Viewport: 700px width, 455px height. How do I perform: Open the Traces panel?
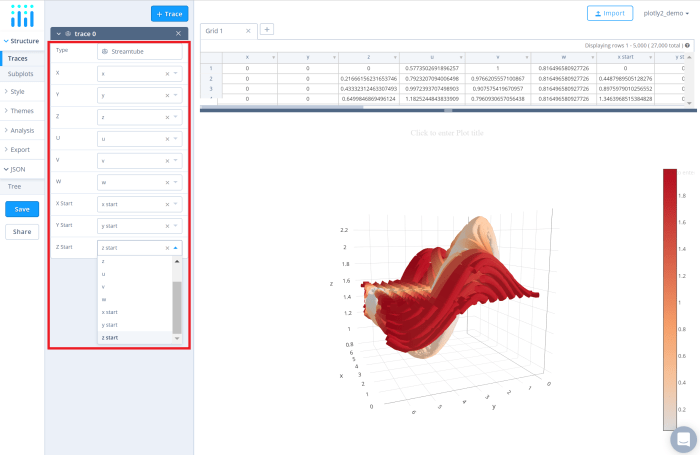click(x=22, y=58)
